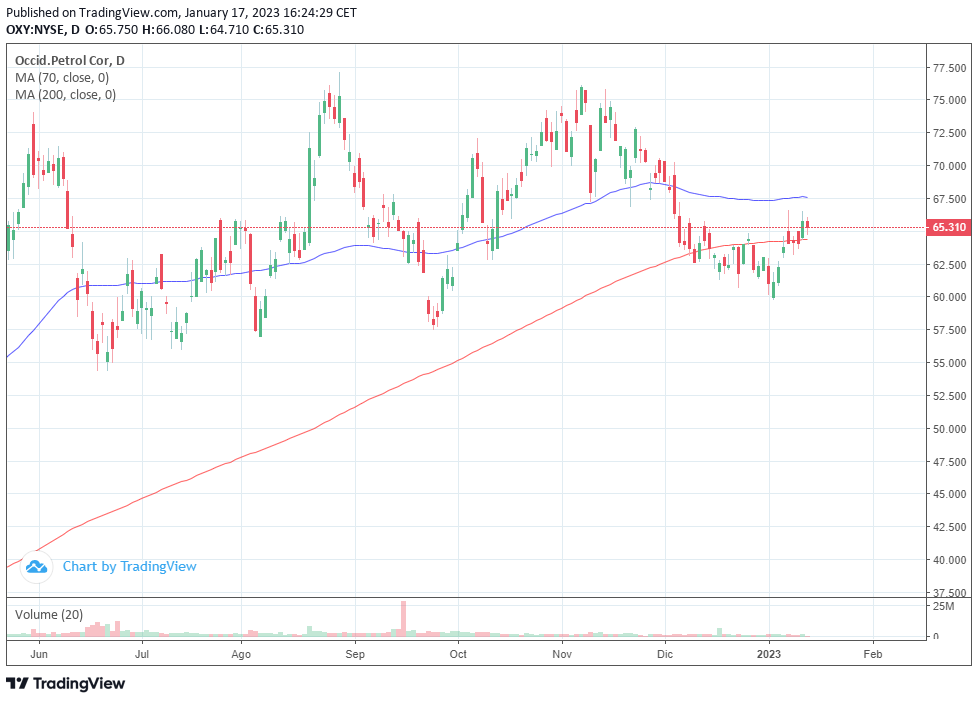This screenshot has height=702, width=978.
Task: Click the 57.500 price axis label
Action: coord(949,330)
